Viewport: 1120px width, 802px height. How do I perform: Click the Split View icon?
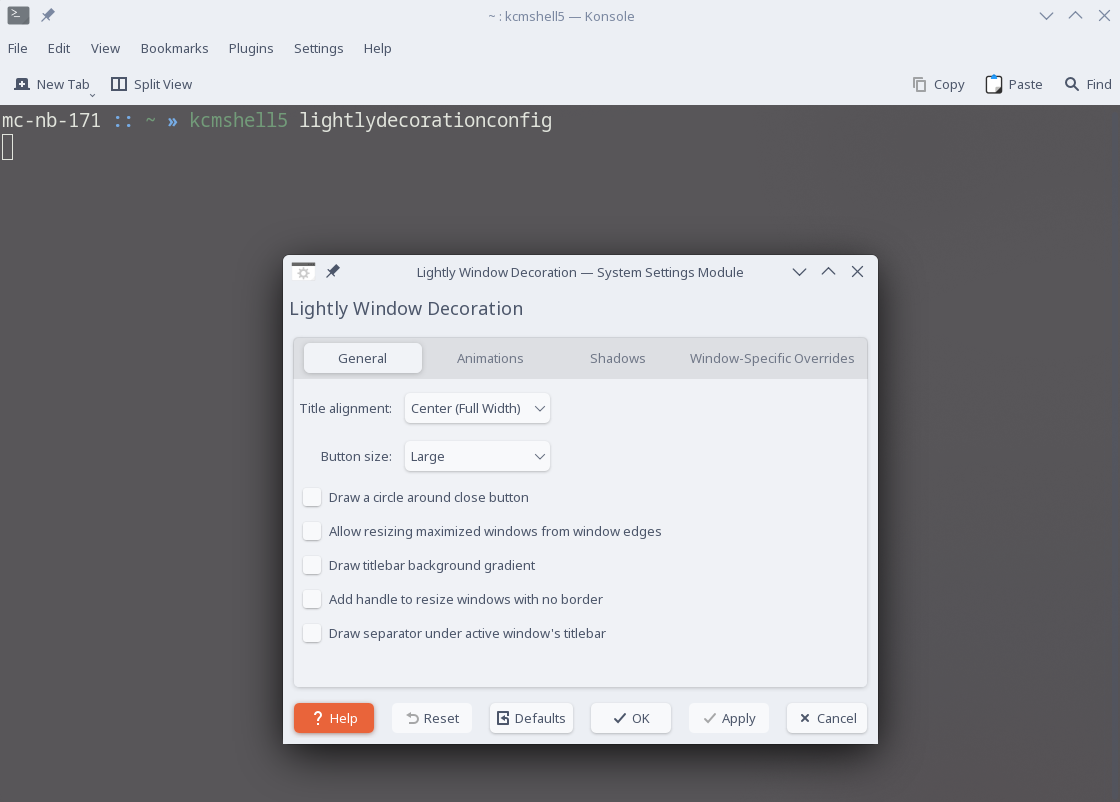[x=119, y=84]
